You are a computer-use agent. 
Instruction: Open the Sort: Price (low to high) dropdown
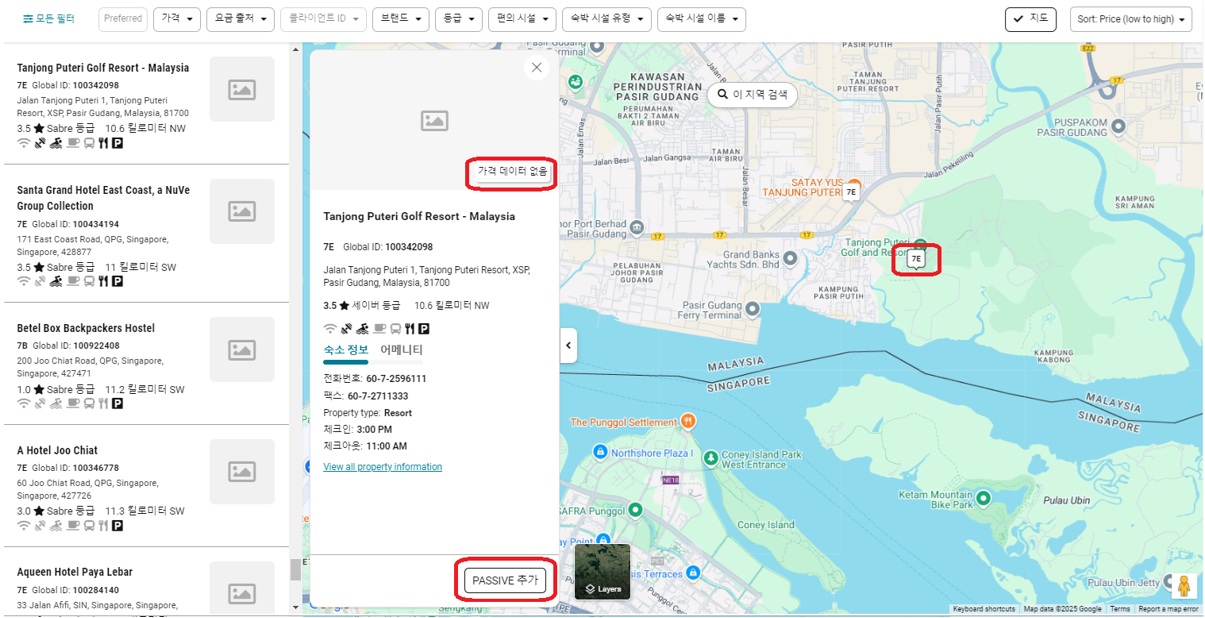click(1131, 19)
